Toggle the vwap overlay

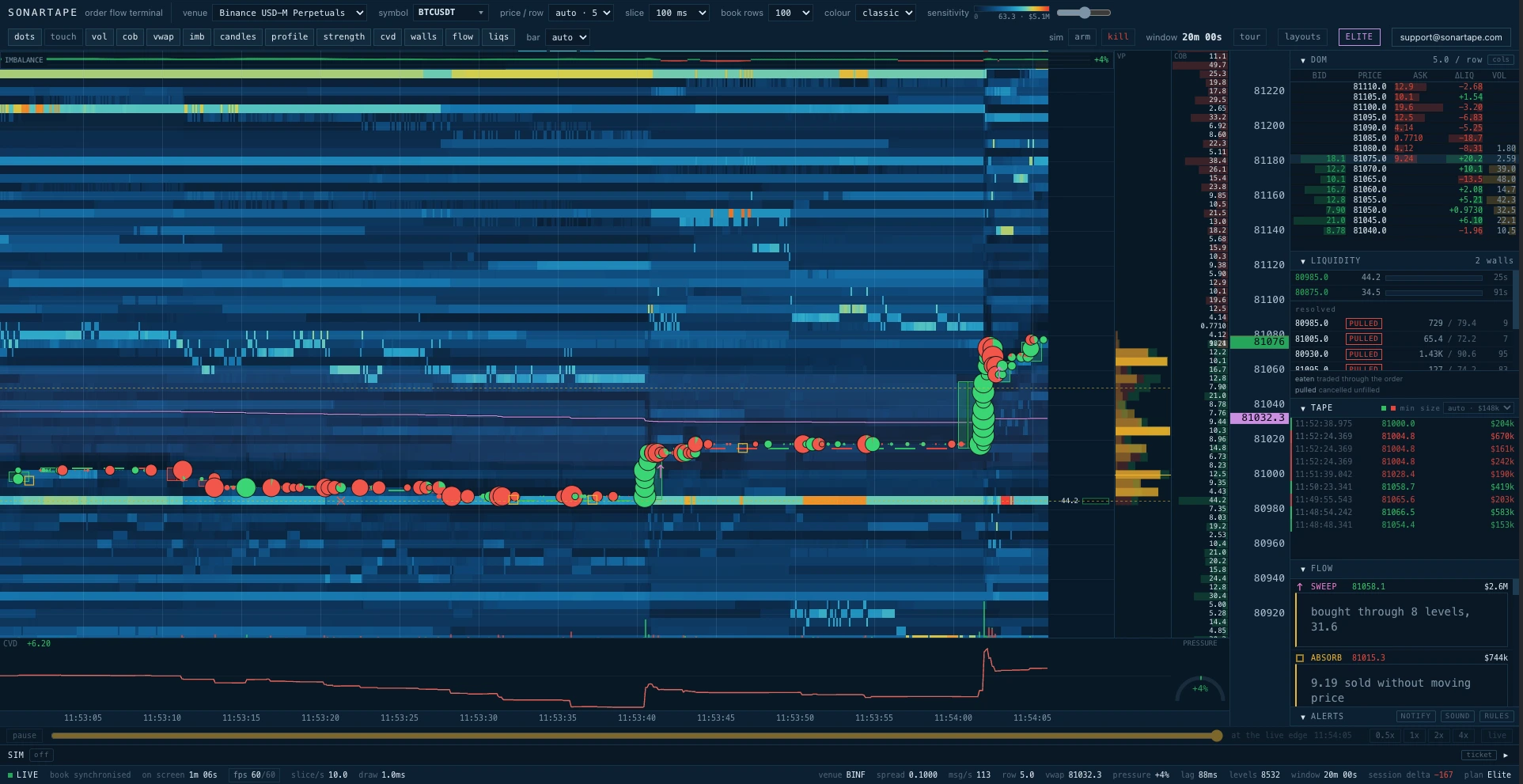164,37
